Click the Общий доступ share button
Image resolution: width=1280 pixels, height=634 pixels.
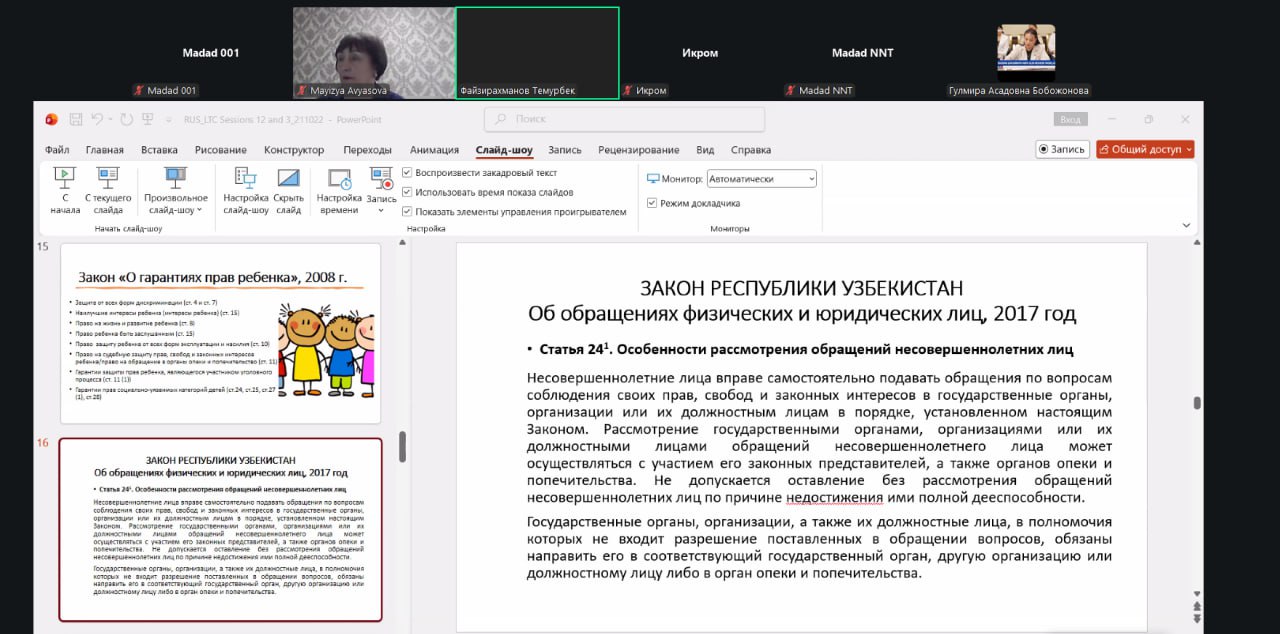[x=1145, y=149]
